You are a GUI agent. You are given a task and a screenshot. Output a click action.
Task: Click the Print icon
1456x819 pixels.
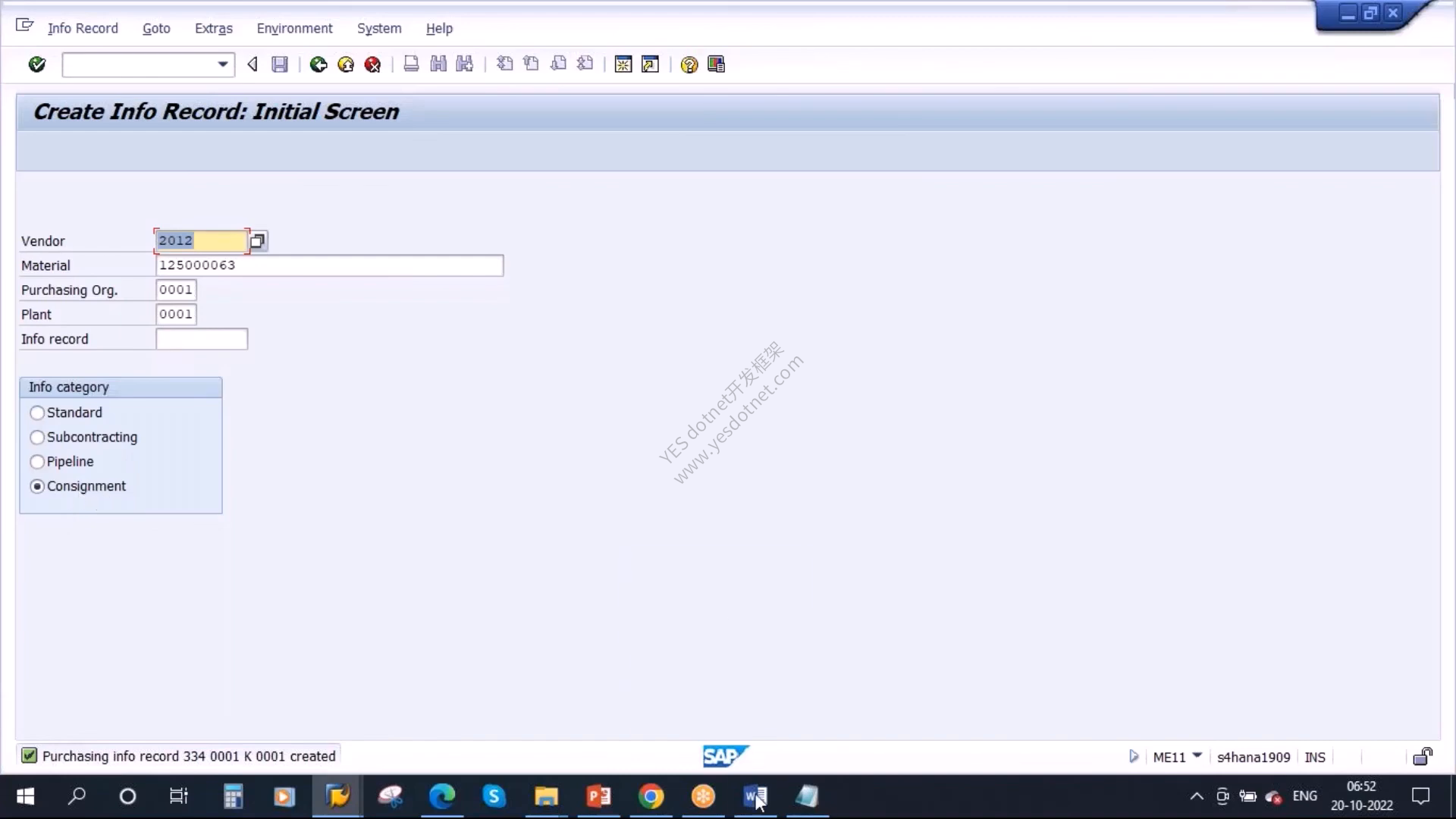(x=411, y=64)
